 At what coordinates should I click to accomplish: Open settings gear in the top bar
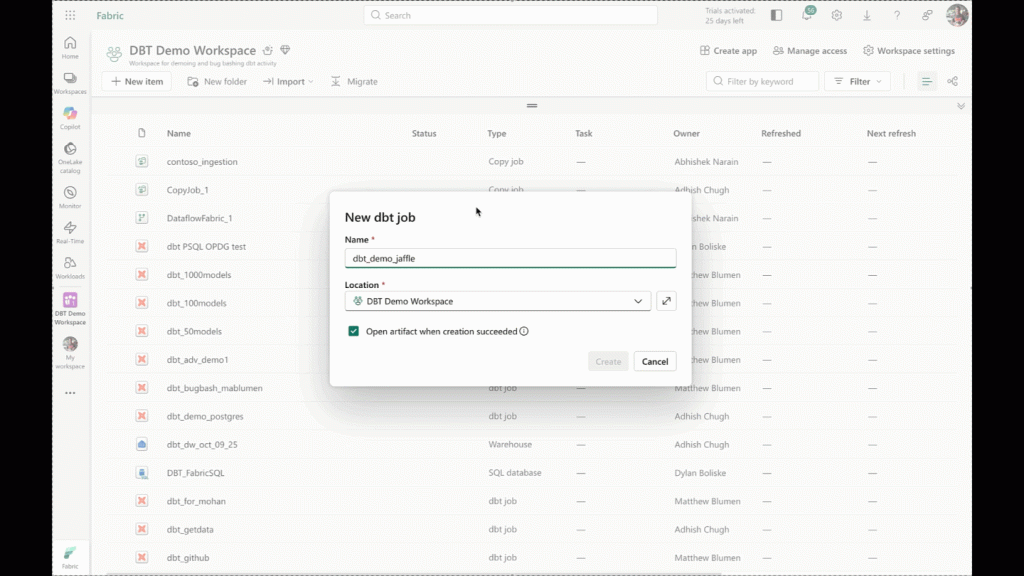coord(837,15)
